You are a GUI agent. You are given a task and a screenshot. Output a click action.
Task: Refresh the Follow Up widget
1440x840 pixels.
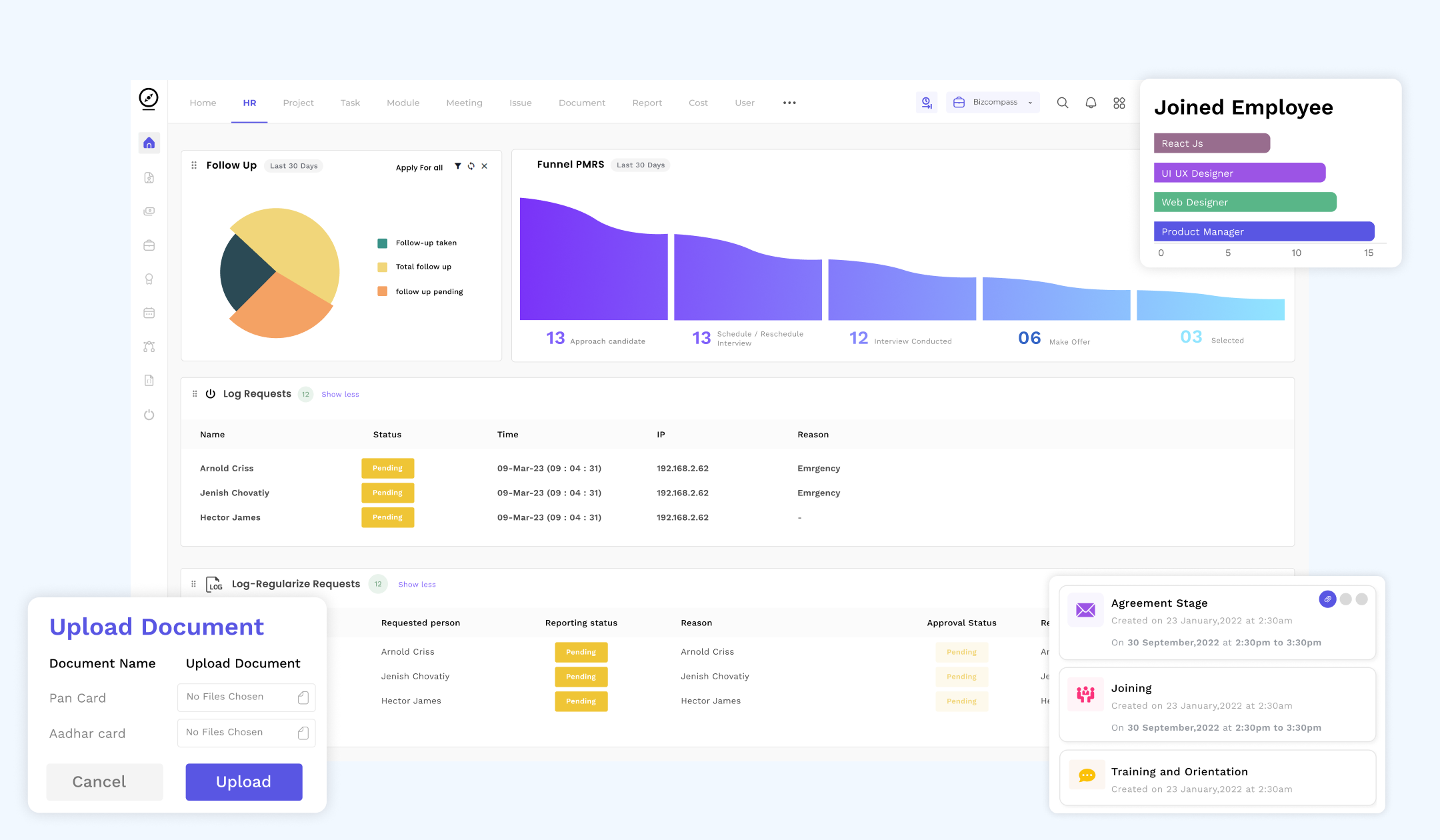click(471, 166)
